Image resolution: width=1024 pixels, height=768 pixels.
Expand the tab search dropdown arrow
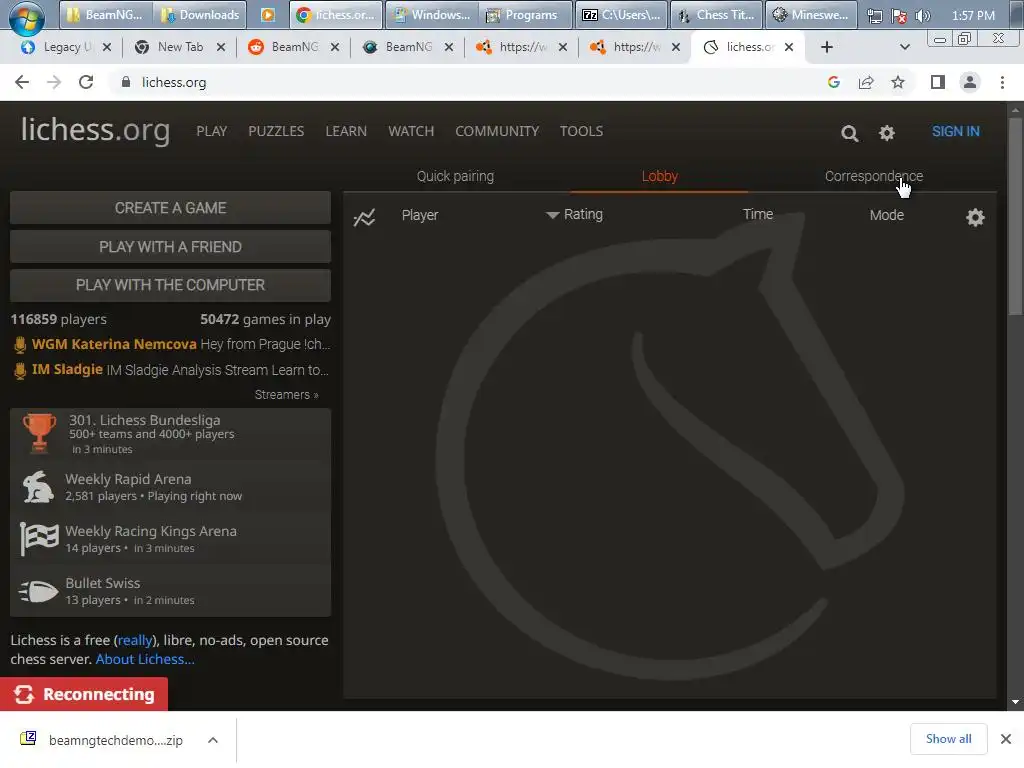[x=904, y=47]
